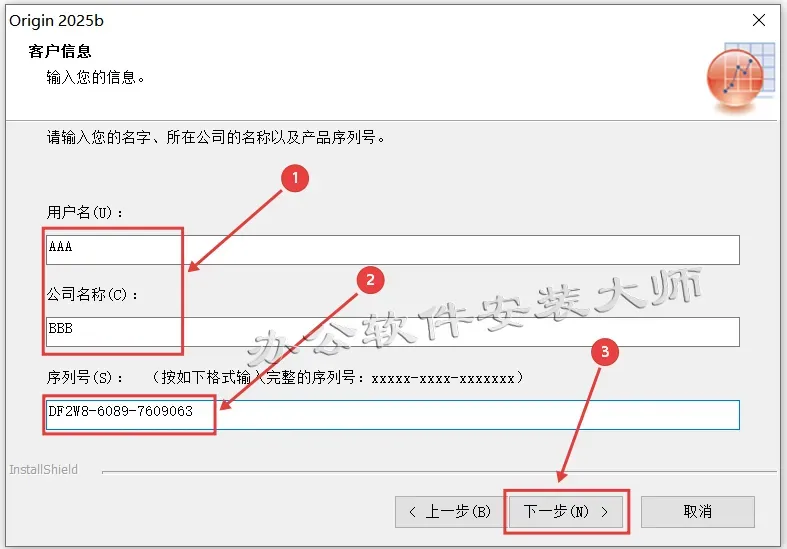Click the 下一步(N) next button

pos(566,511)
